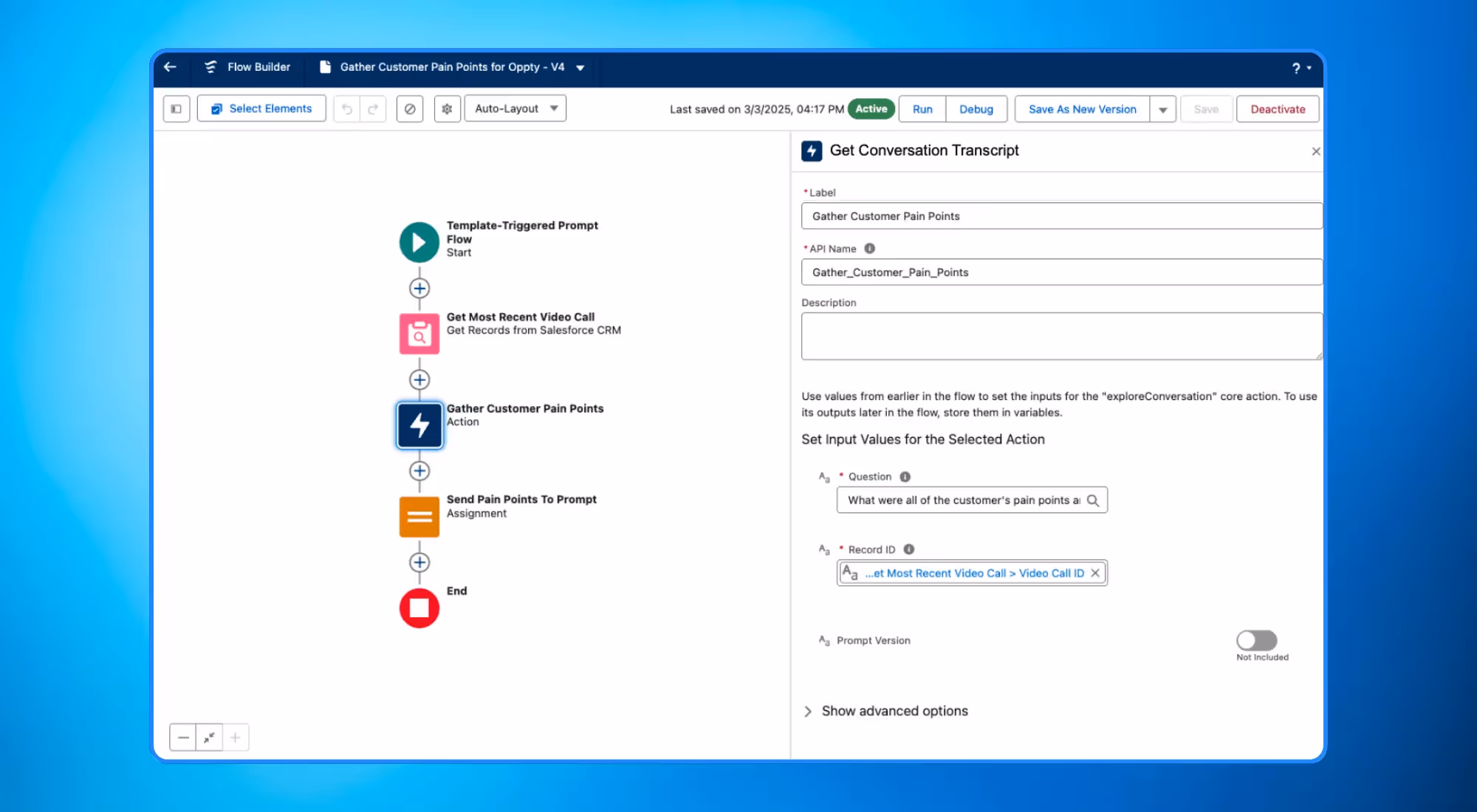Close the Get Conversation Transcript panel
The height and width of the screenshot is (812, 1477).
pyautogui.click(x=1315, y=151)
